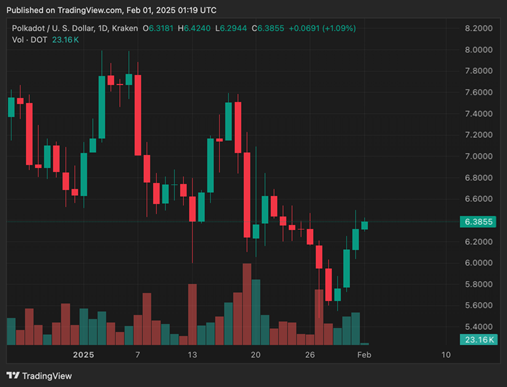Select the 8.0000 price axis label
Image resolution: width=507 pixels, height=387 pixels.
pos(479,50)
